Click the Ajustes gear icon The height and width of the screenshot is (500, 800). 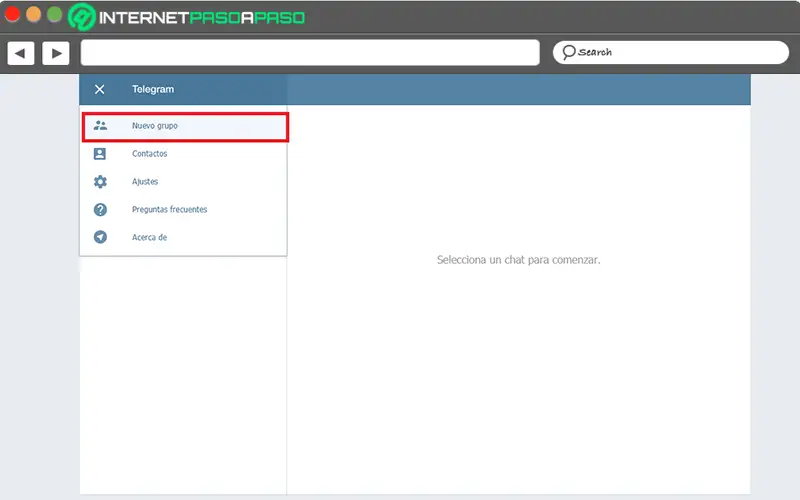100,182
